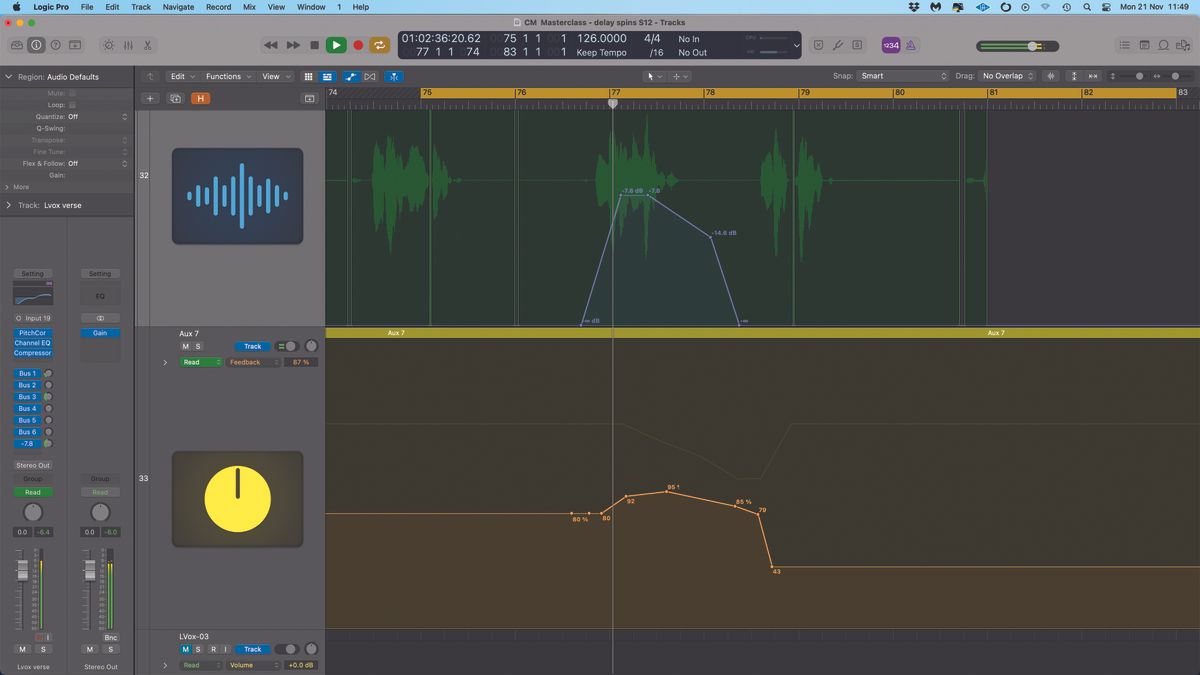Image resolution: width=1200 pixels, height=675 pixels.
Task: Click bar 77 in the timeline ruler
Action: (614, 91)
